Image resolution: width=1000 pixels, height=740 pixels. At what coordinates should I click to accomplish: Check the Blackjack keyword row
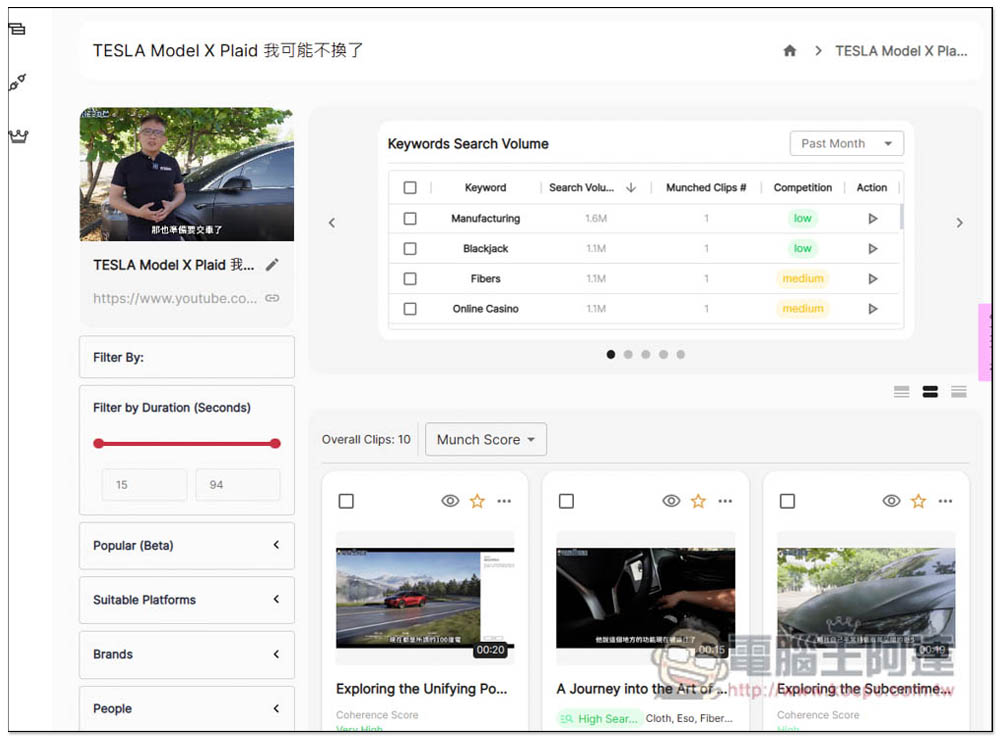tap(410, 248)
